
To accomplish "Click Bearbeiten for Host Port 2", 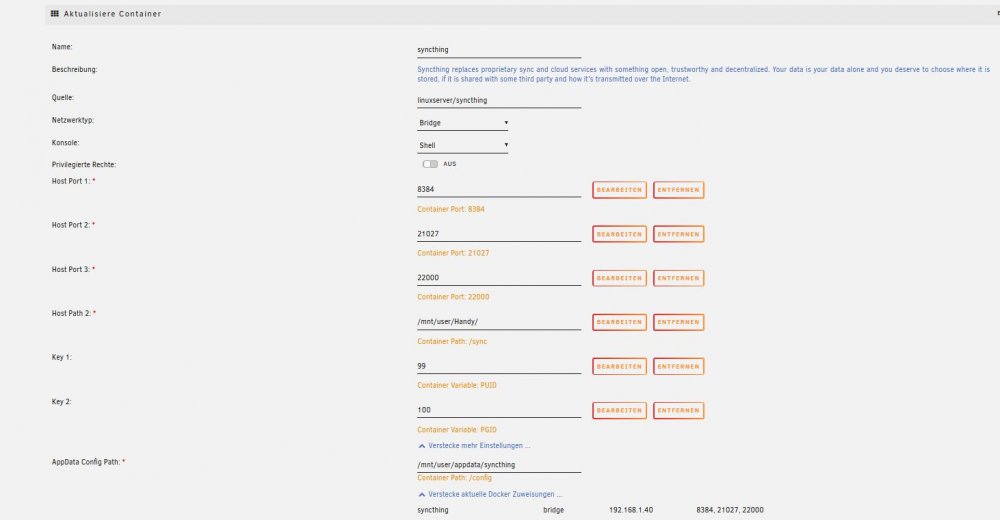I will (x=619, y=234).
